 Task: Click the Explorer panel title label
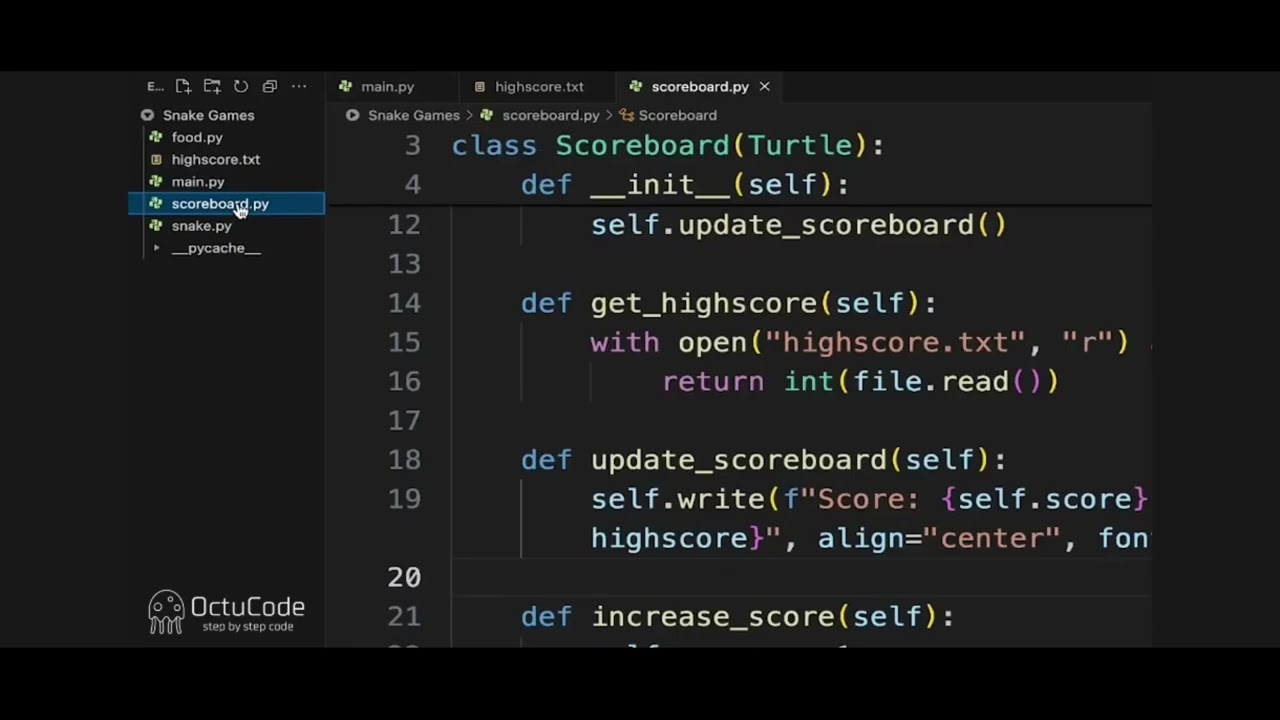point(155,87)
